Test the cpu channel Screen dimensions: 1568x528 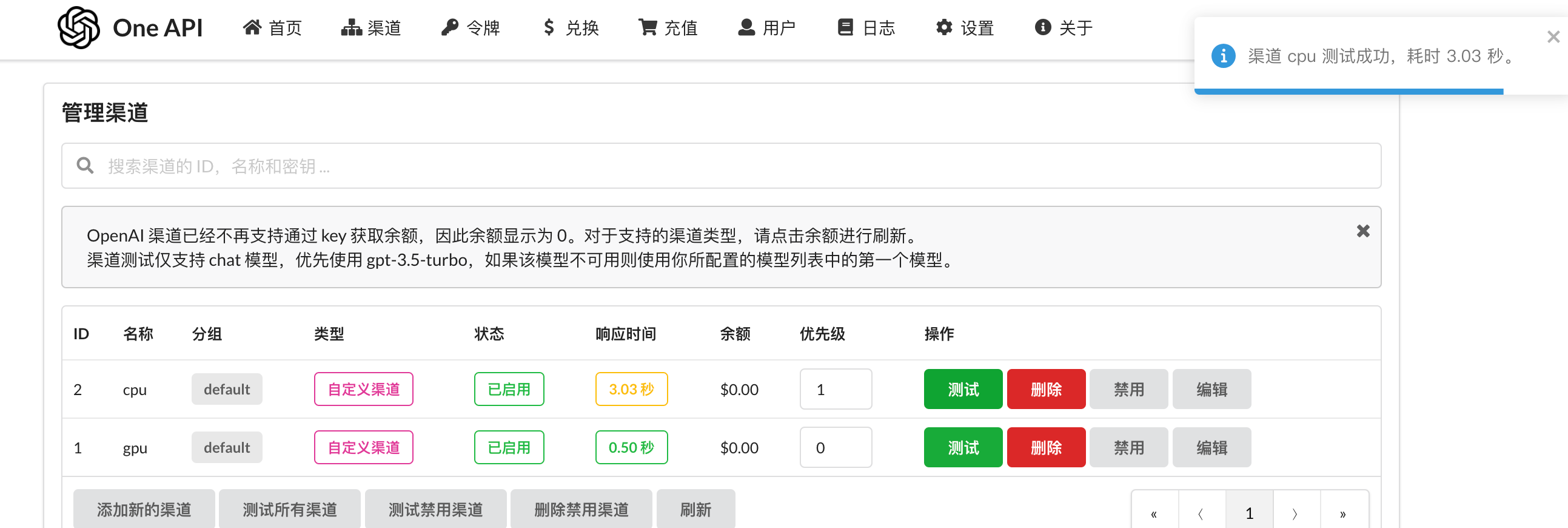coord(962,389)
